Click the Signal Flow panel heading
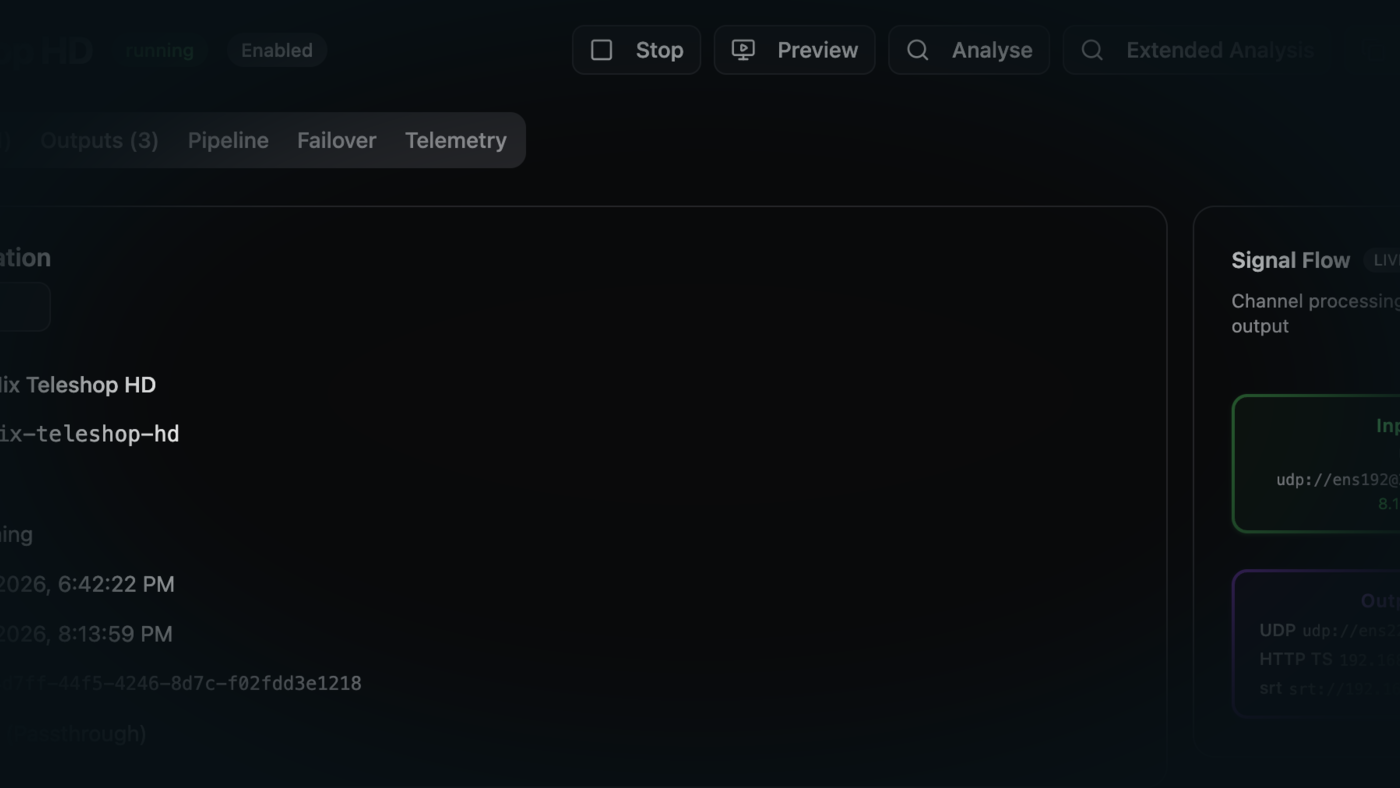 (1290, 261)
